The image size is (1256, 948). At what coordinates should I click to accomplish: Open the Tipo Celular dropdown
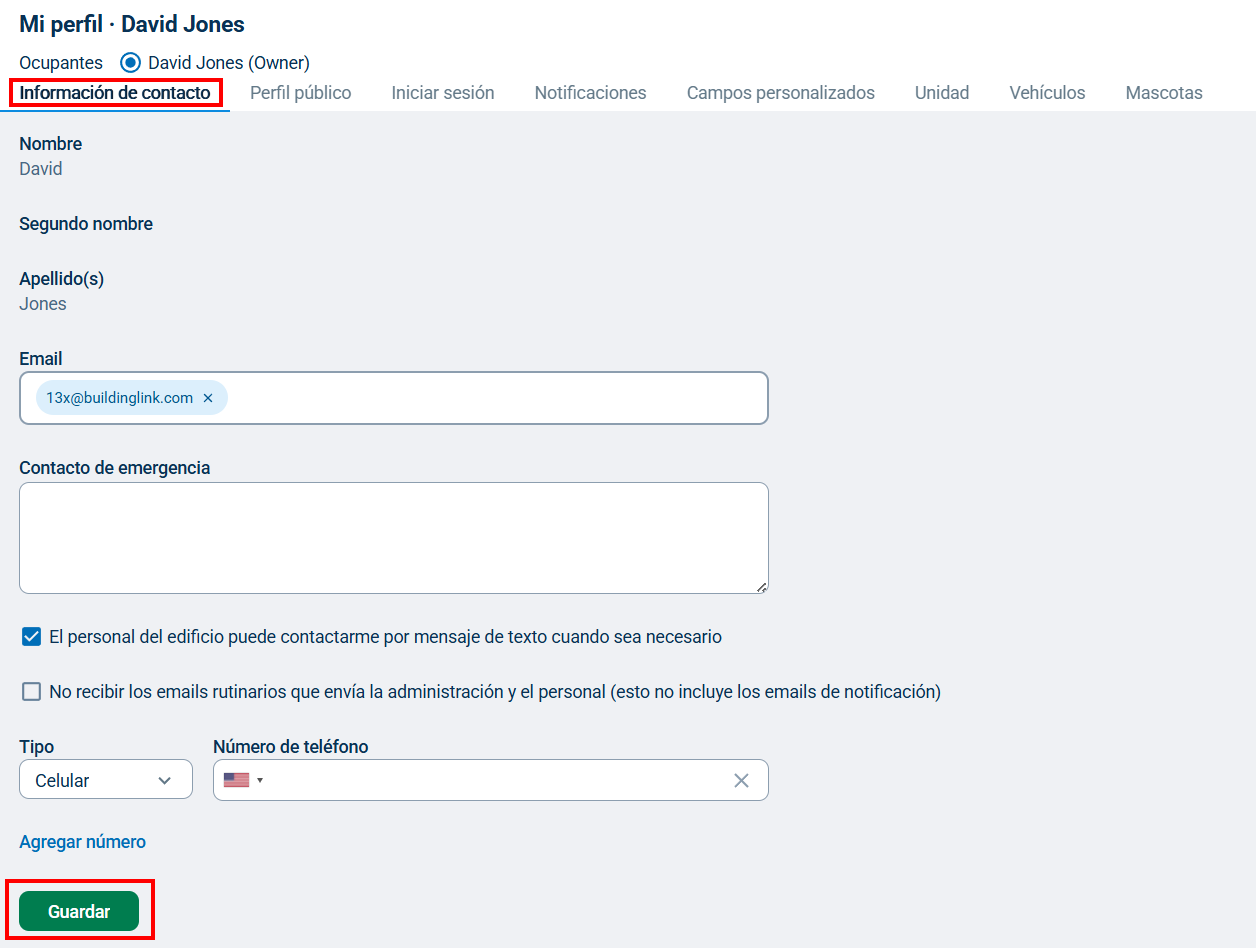click(106, 780)
